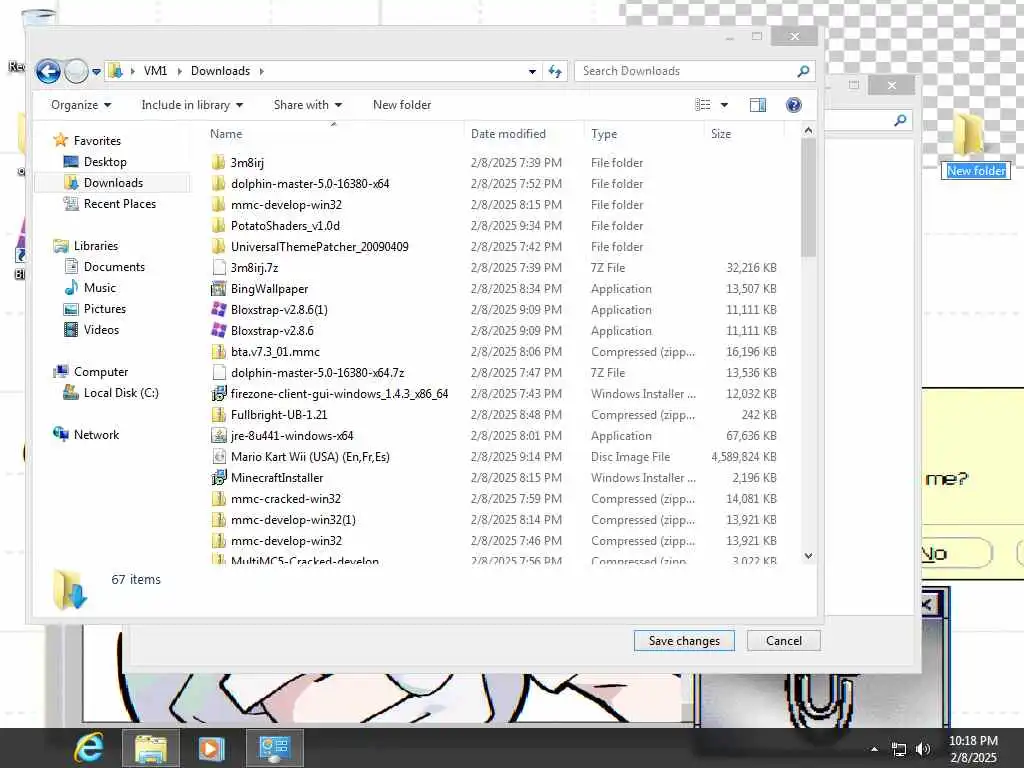Click the scroll down arrow in the file list
This screenshot has width=1024, height=768.
click(808, 556)
